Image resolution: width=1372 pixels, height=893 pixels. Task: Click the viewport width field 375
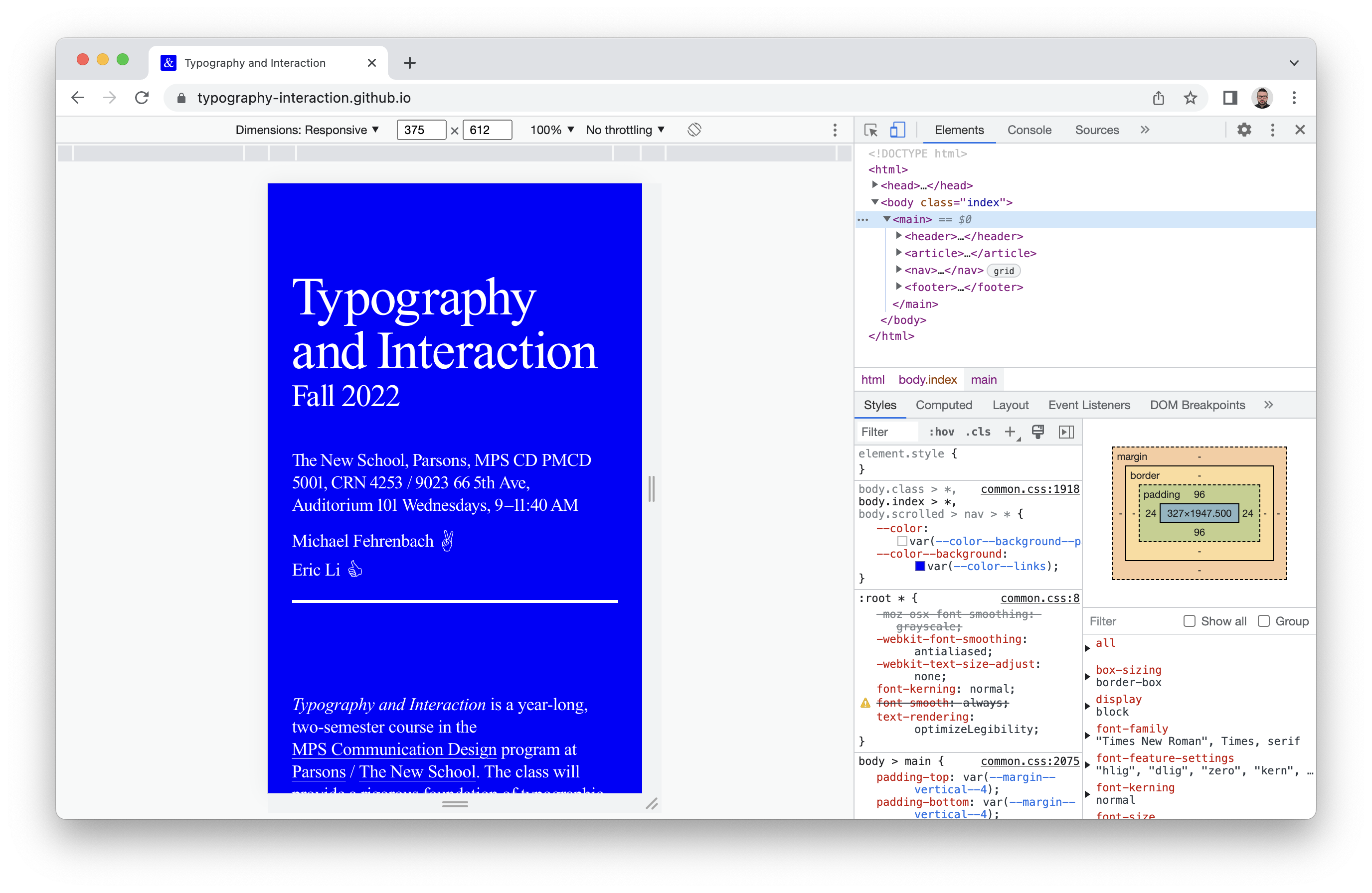pos(421,130)
